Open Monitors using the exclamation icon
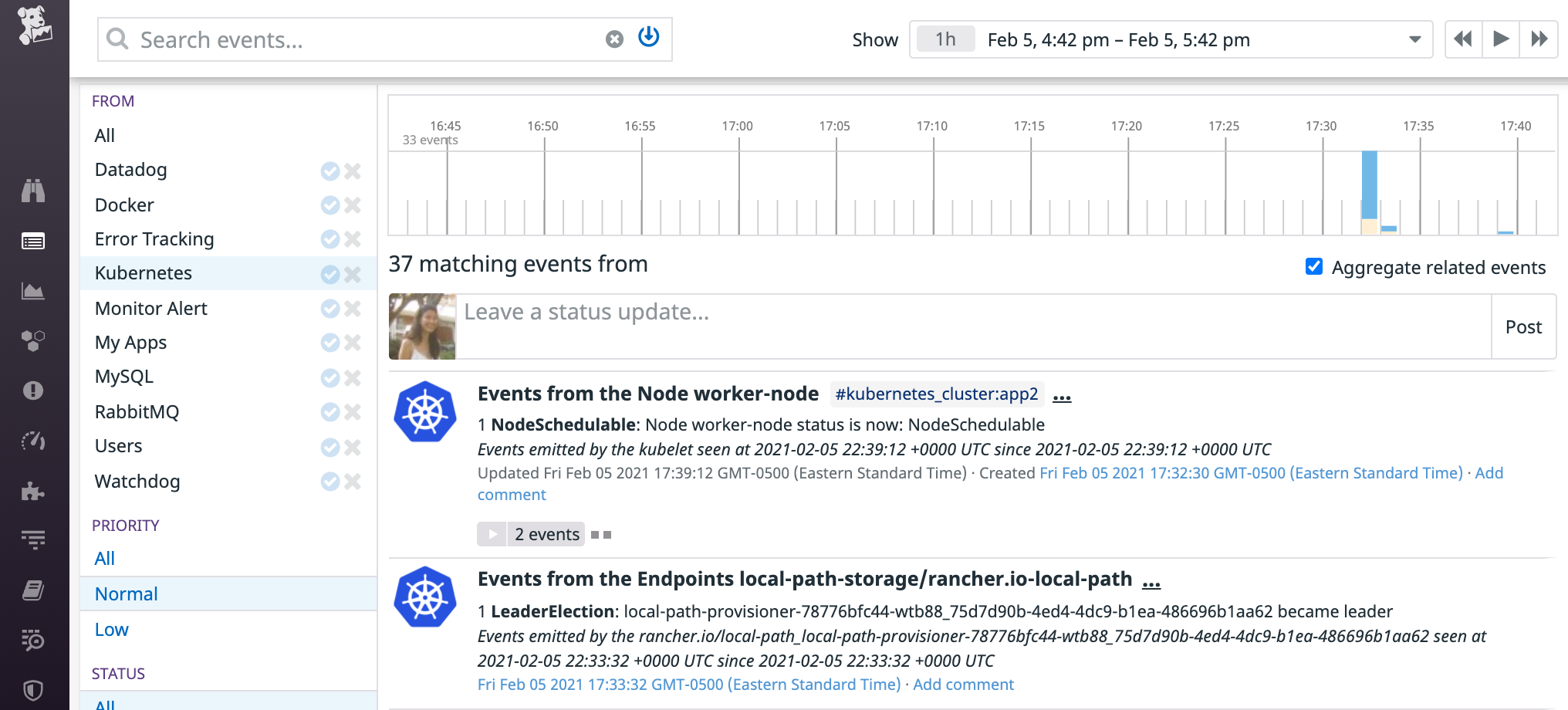 34,390
